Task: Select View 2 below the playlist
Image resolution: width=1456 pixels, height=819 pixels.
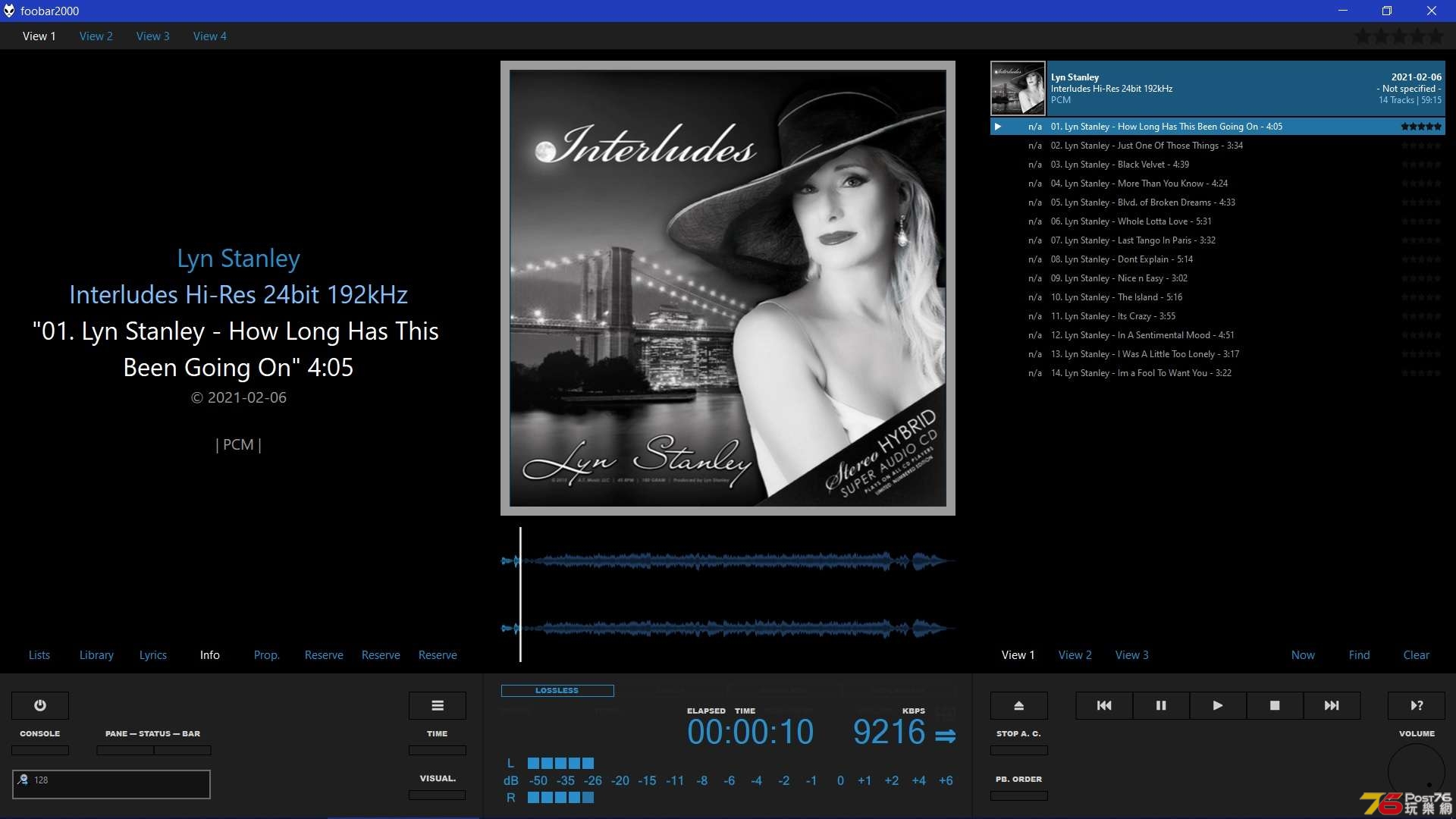Action: coord(1075,654)
